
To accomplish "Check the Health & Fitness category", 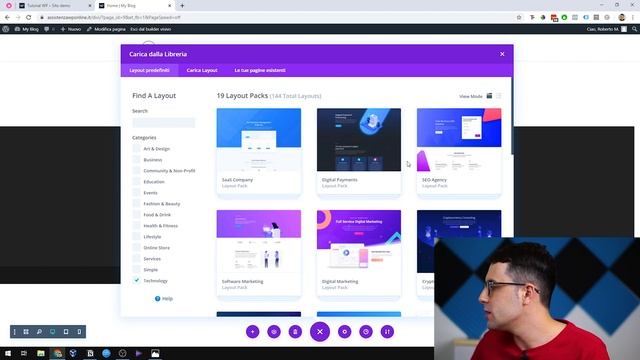I will pos(136,226).
